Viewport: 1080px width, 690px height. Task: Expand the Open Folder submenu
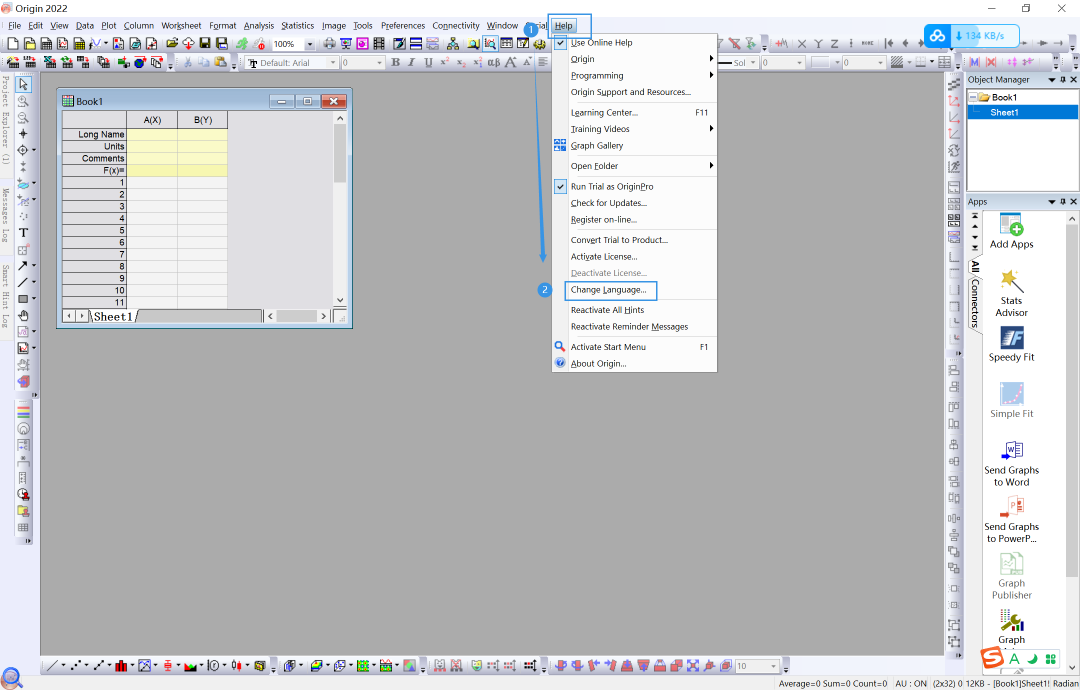[634, 166]
